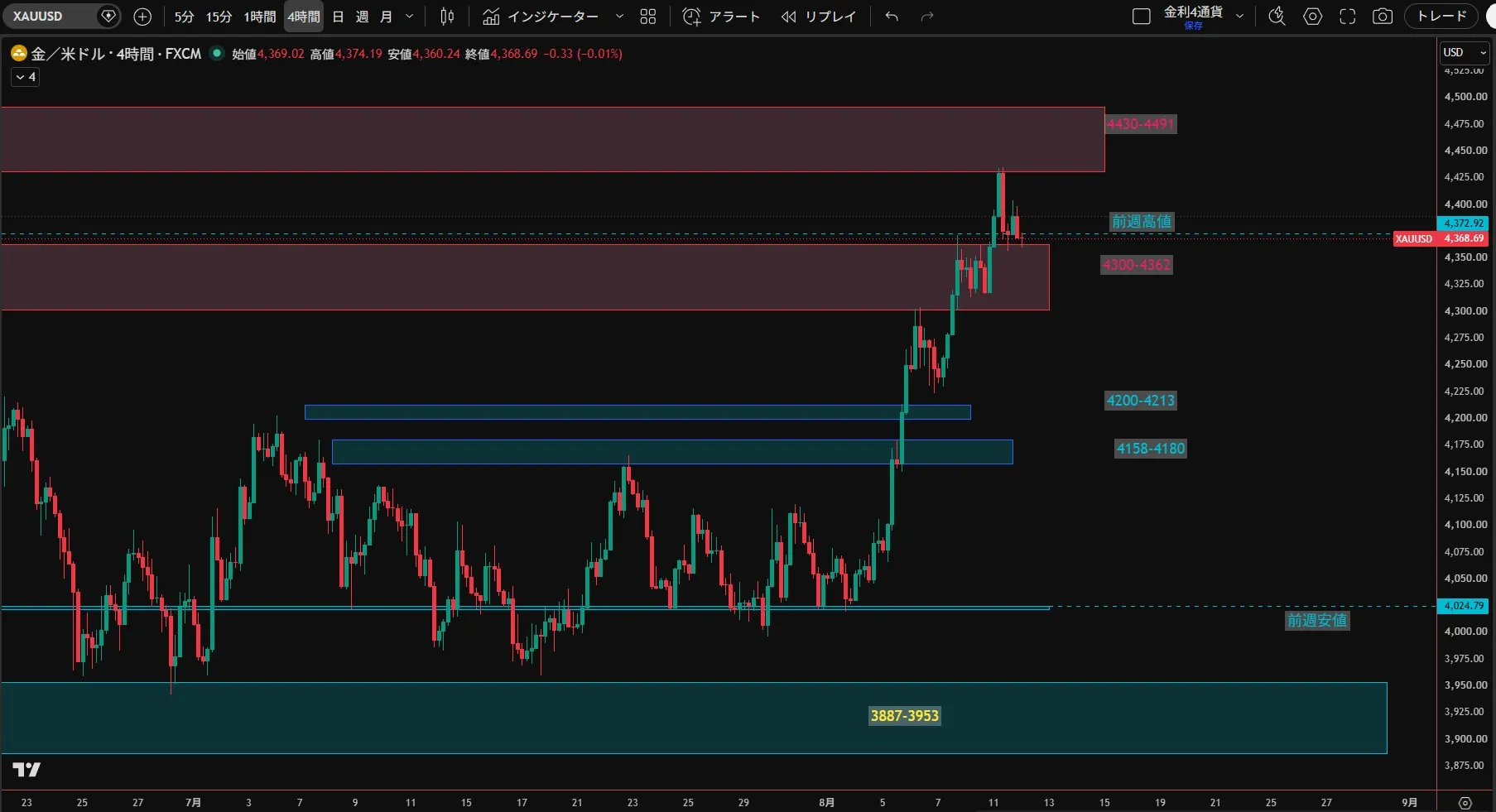Click the rewind icon beside リプレイ

click(x=789, y=17)
